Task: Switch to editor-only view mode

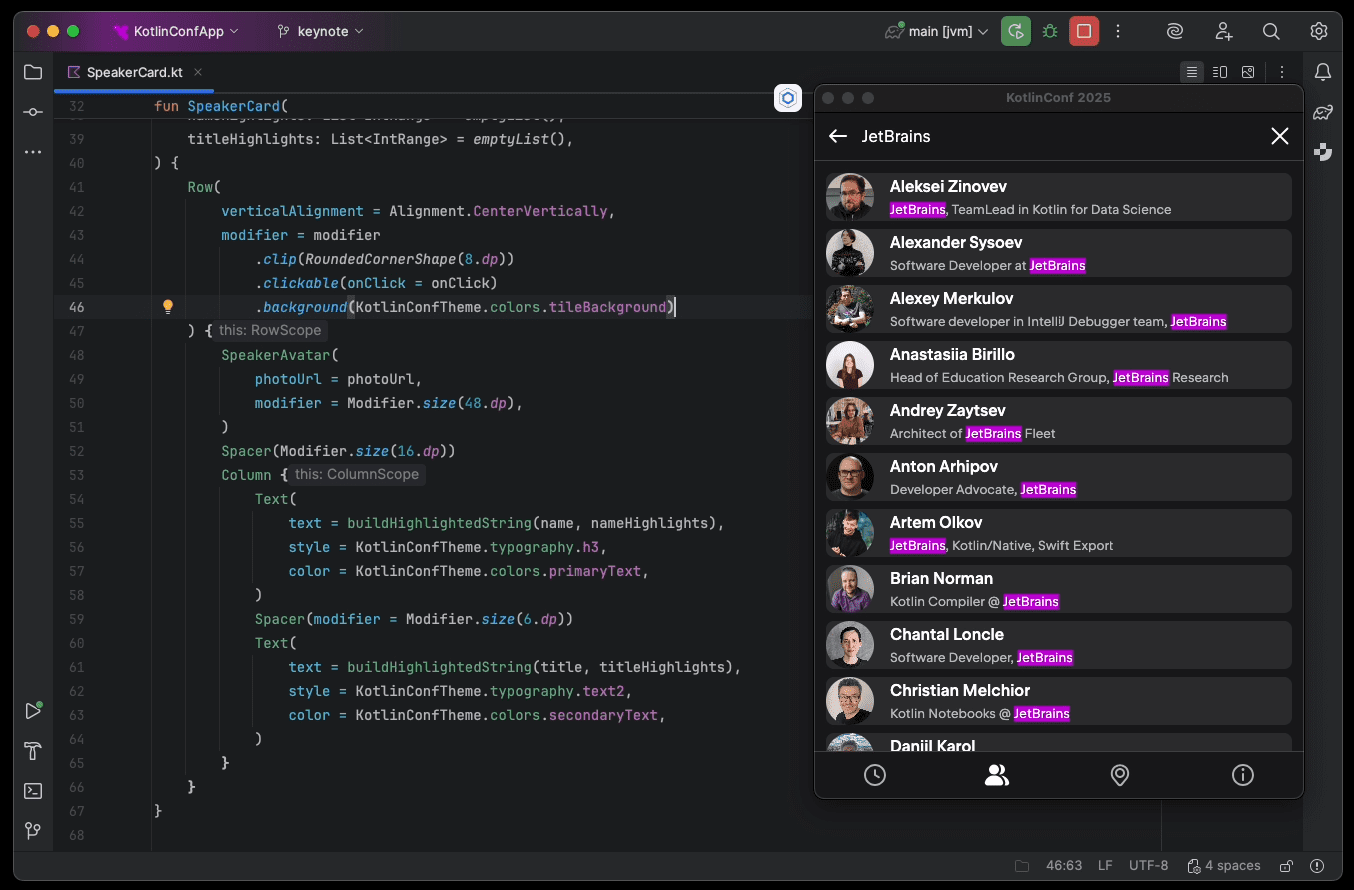Action: [x=1191, y=72]
